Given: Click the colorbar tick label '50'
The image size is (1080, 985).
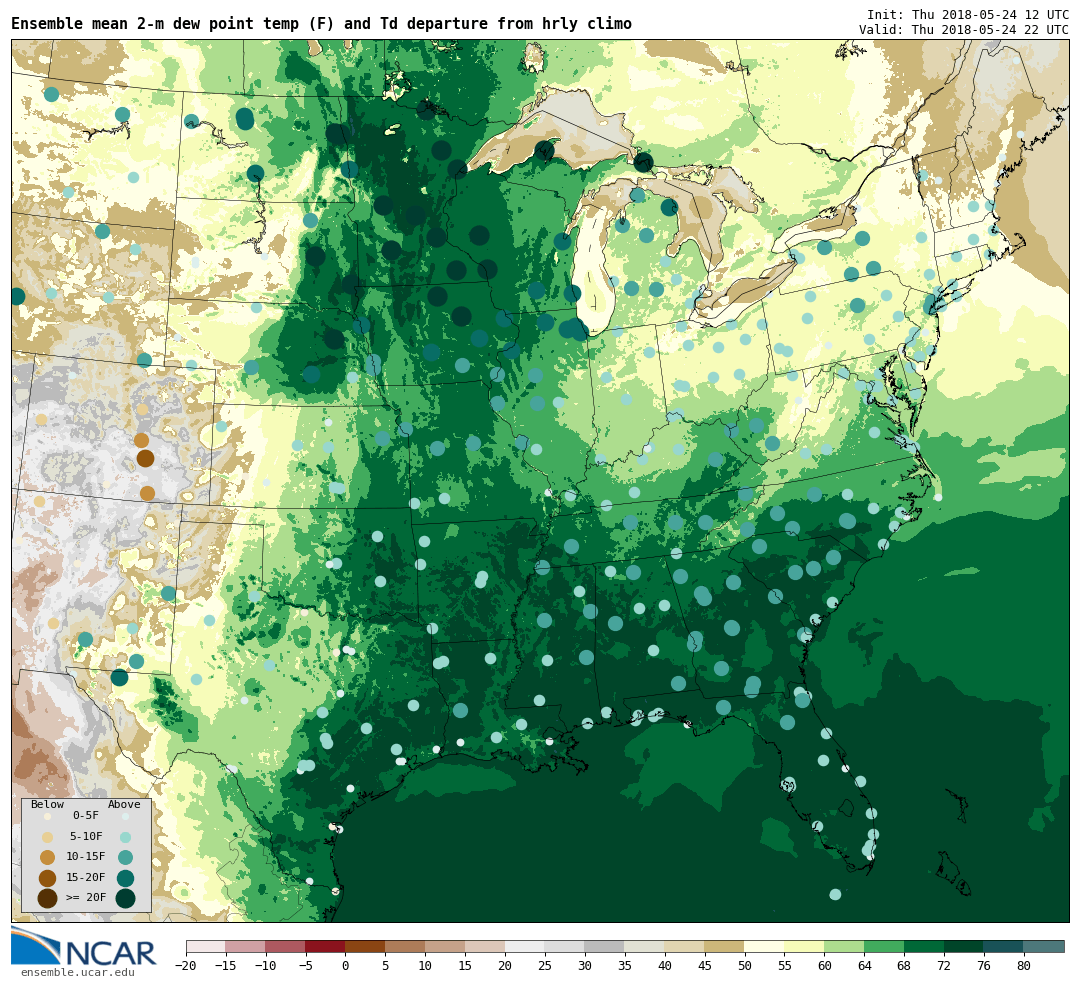Looking at the screenshot, I should point(744,966).
